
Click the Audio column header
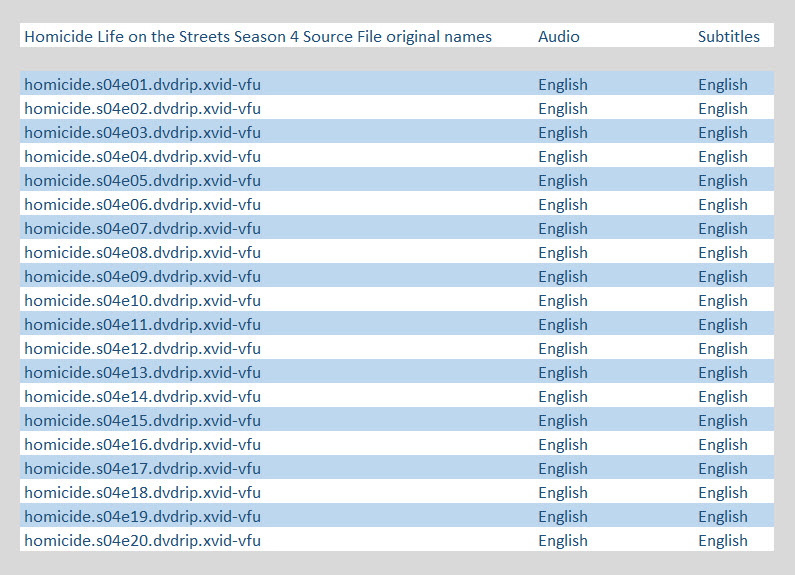(559, 37)
